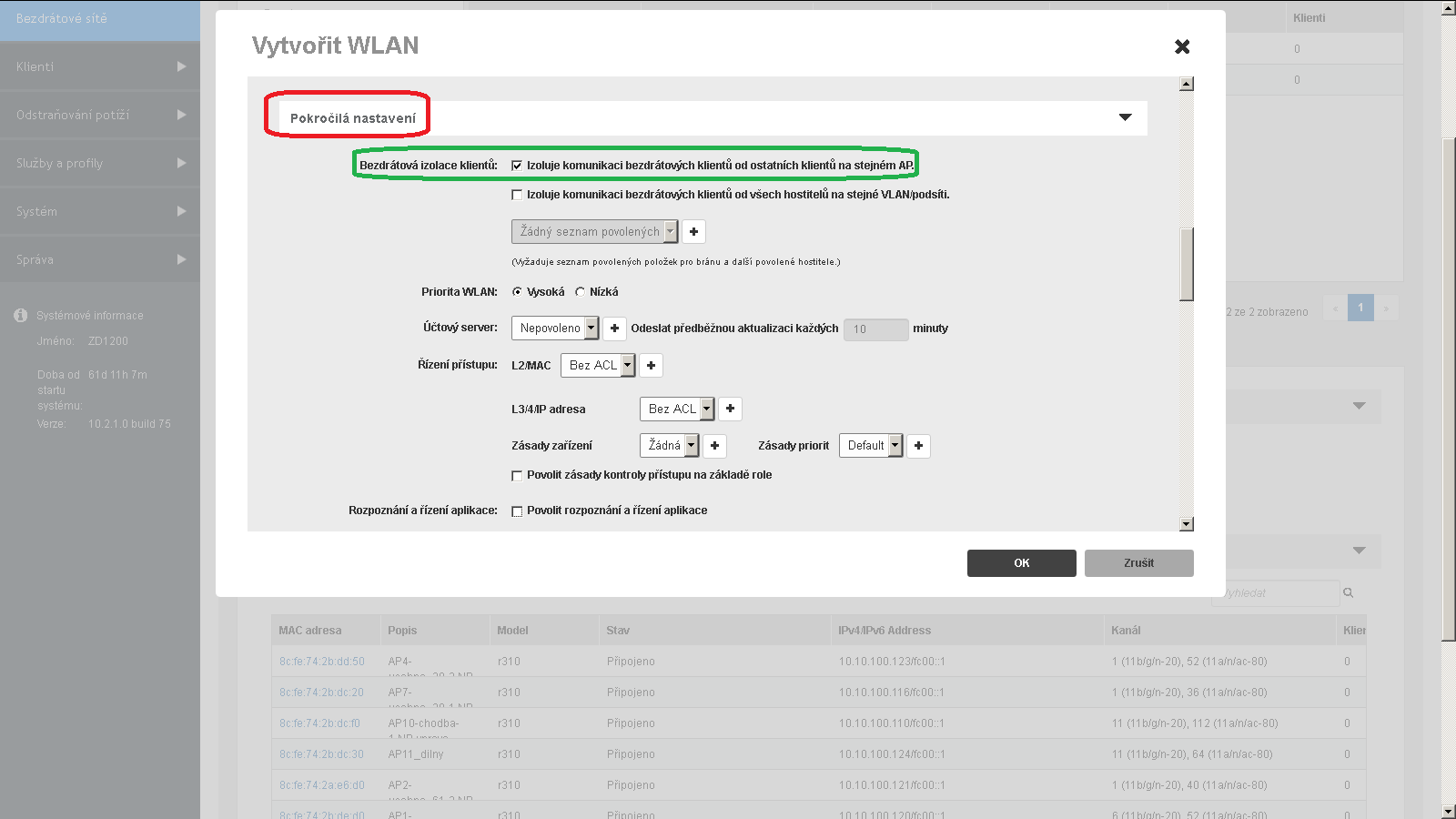
Task: Enable role-based access control policy checkbox
Action: tap(517, 475)
